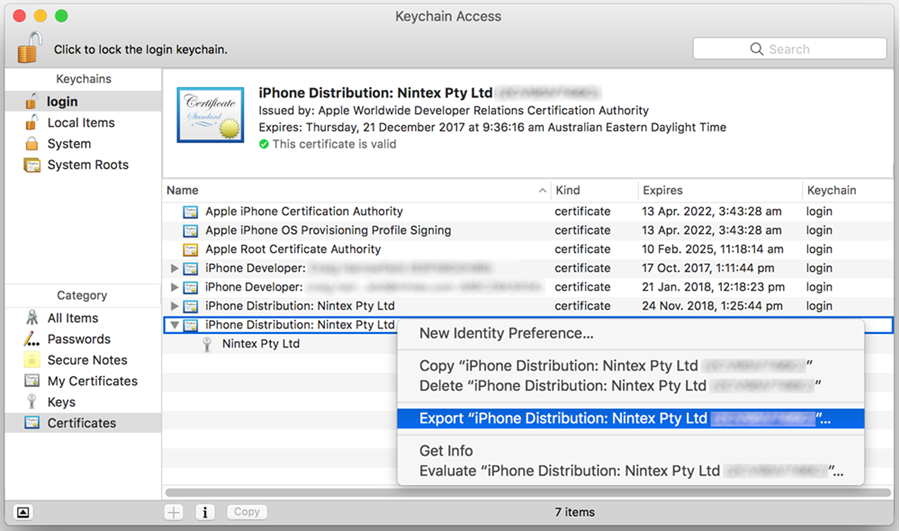Viewport: 900px width, 531px height.
Task: Click 24 Nov. 2018, 1:25:44 pm expiry
Action: click(712, 306)
